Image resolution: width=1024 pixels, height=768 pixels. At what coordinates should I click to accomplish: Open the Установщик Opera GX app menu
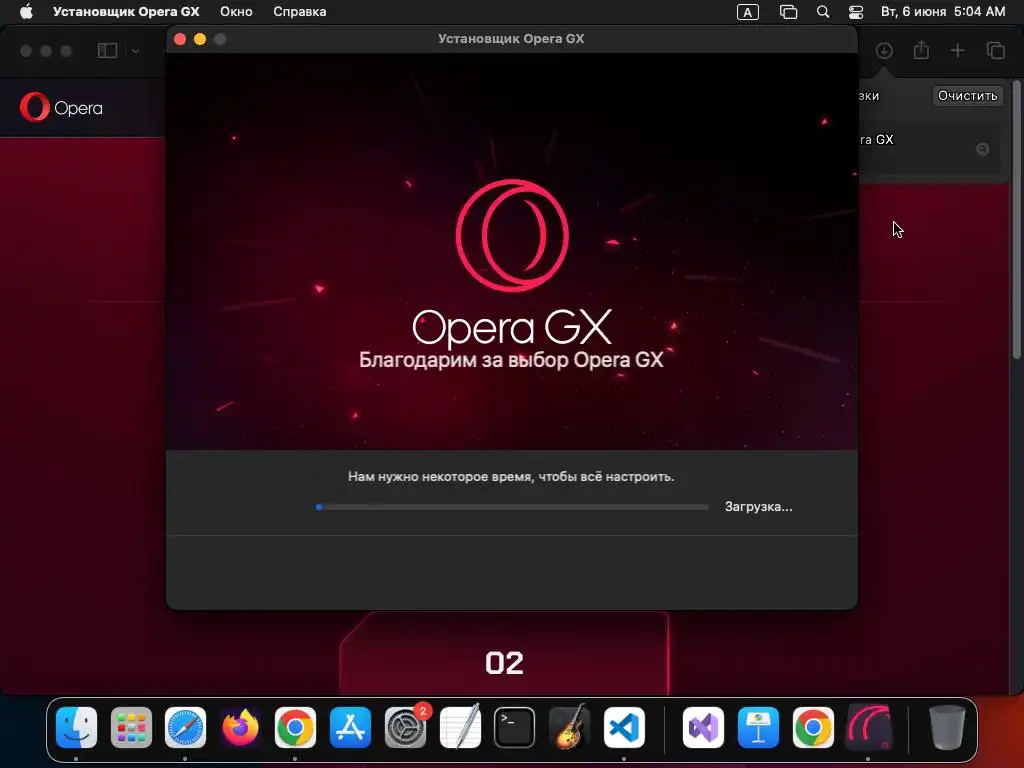click(x=126, y=12)
